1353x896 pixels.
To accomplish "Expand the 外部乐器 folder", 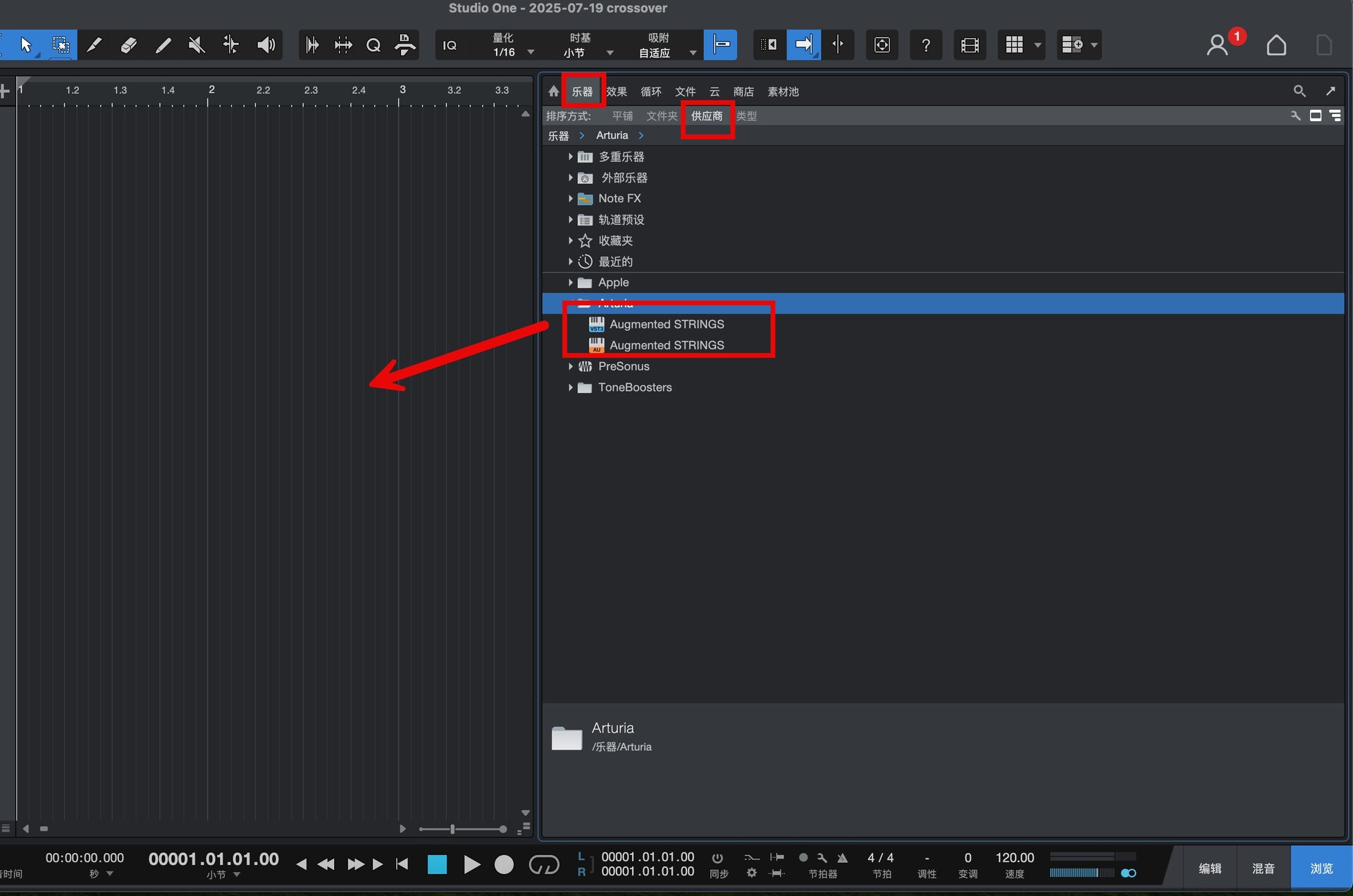I will (x=570, y=178).
